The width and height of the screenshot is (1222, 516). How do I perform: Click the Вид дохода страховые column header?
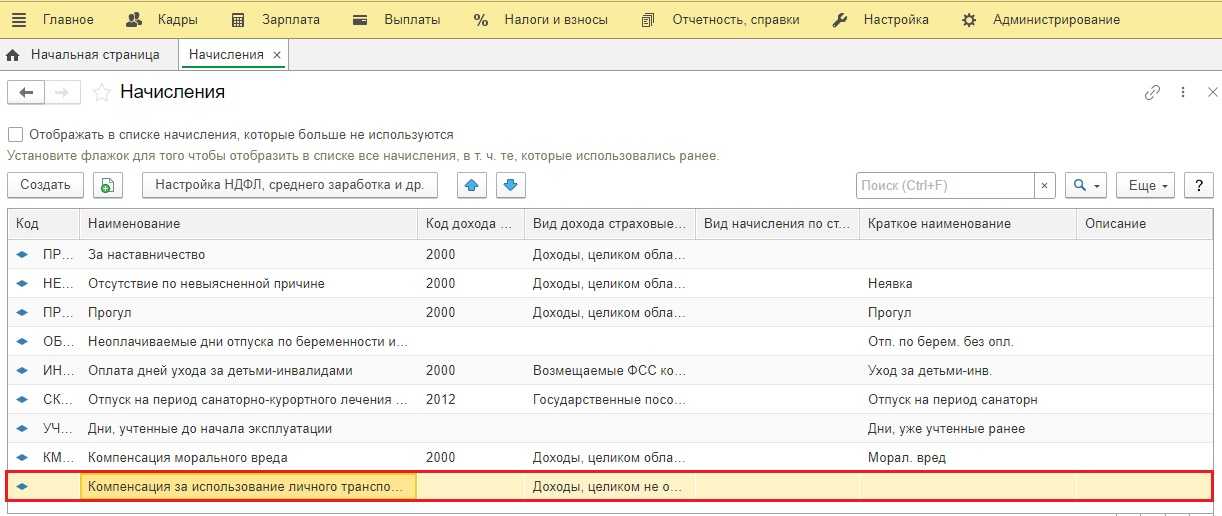(609, 224)
